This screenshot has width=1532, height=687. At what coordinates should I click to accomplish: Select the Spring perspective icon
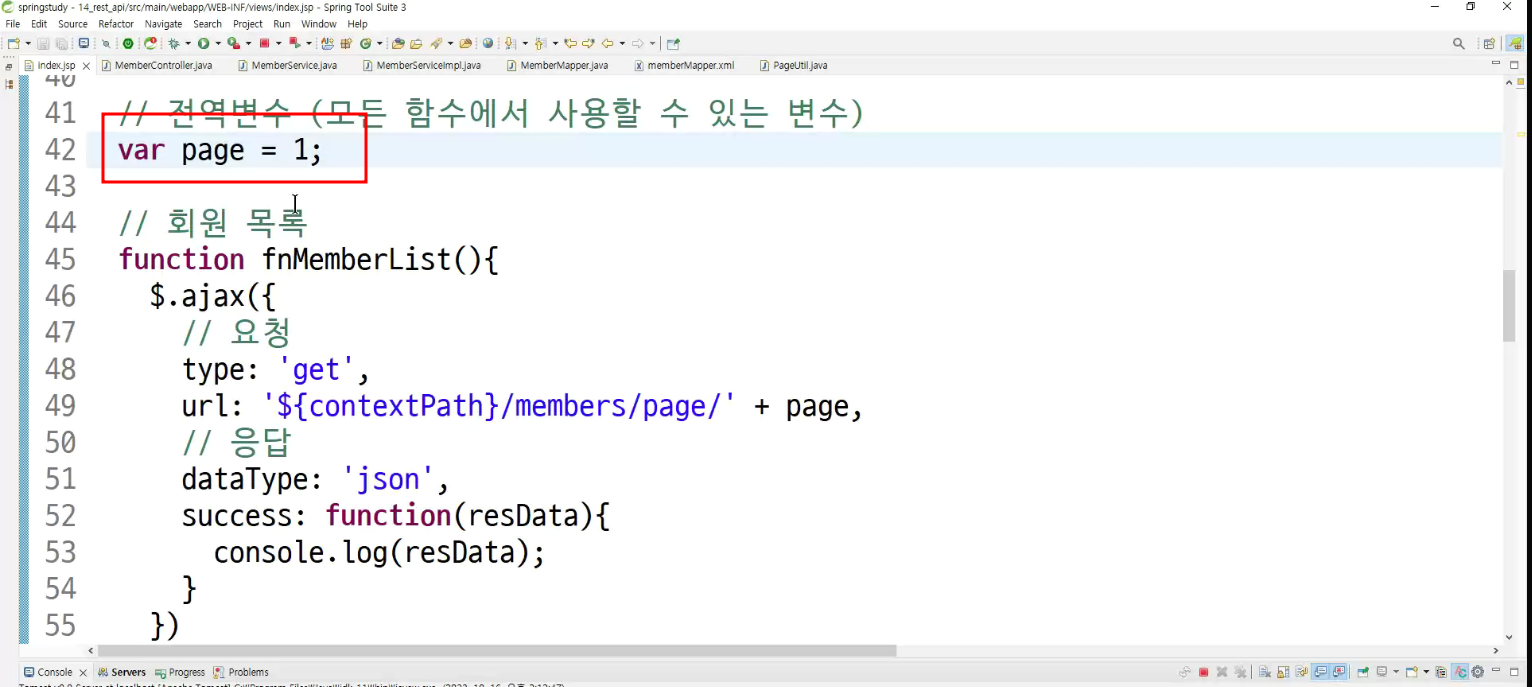tap(1515, 44)
